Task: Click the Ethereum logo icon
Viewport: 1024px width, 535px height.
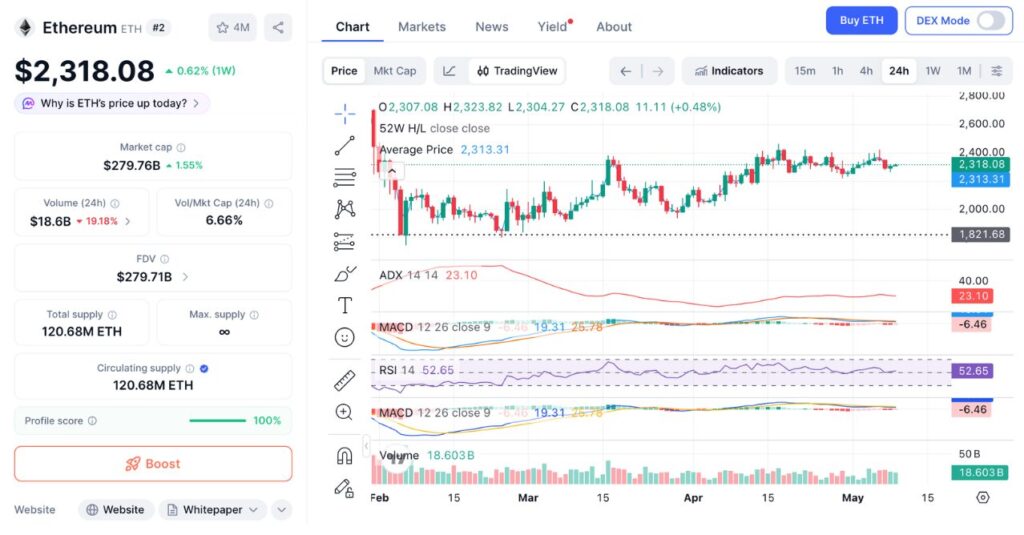Action: tap(25, 27)
